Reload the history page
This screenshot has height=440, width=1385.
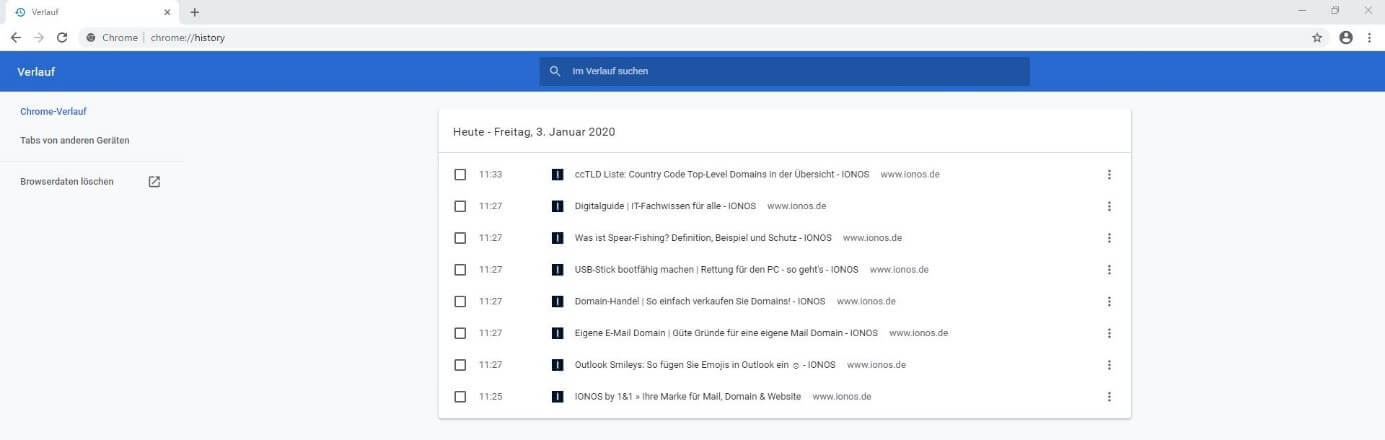tap(62, 37)
